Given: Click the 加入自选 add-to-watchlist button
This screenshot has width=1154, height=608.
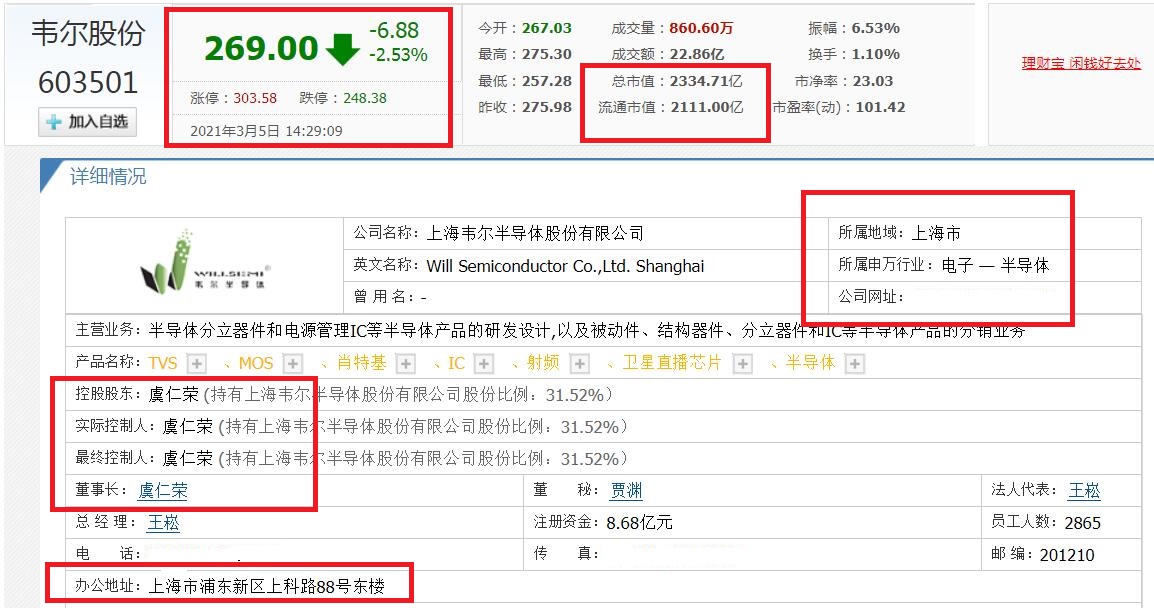Looking at the screenshot, I should (x=88, y=122).
